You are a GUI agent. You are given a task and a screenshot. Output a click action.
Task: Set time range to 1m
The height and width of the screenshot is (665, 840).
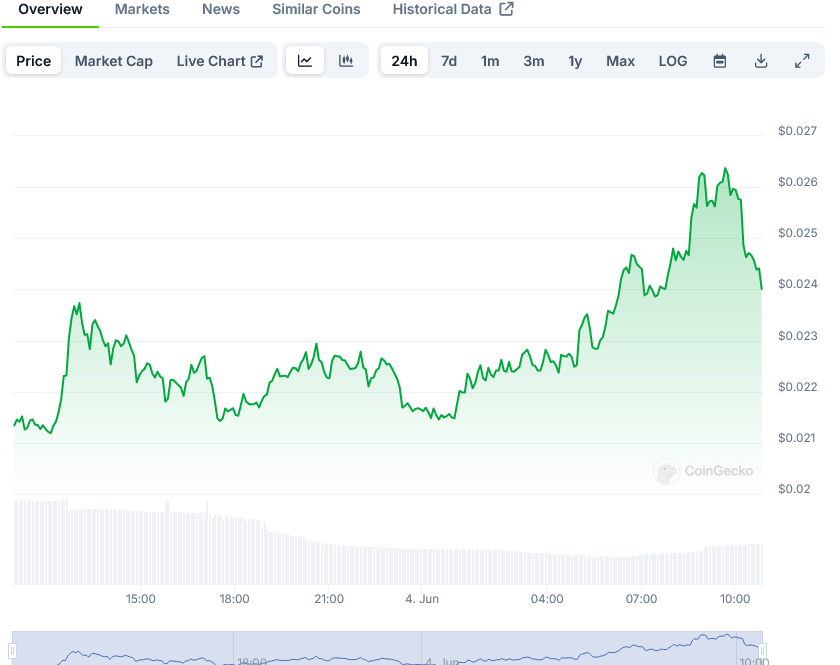(x=490, y=61)
